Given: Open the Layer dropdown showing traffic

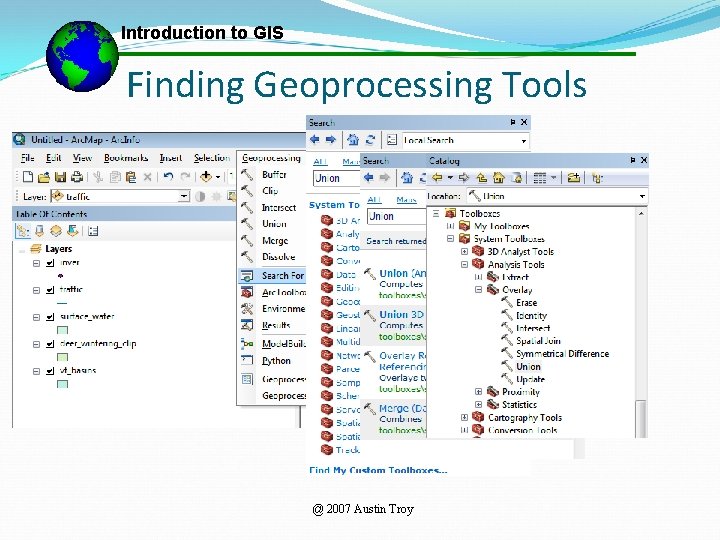Looking at the screenshot, I should [x=184, y=197].
